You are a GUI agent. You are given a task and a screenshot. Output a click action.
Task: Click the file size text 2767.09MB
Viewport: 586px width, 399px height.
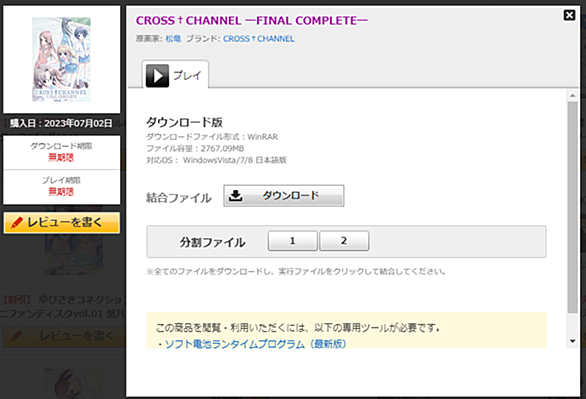pyautogui.click(x=222, y=148)
